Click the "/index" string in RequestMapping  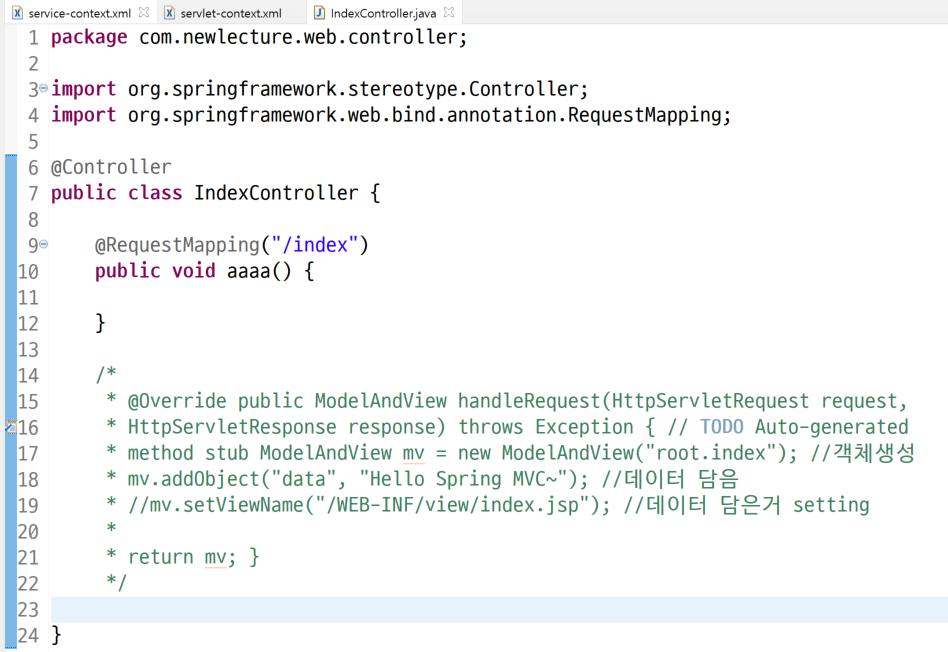pyautogui.click(x=314, y=245)
